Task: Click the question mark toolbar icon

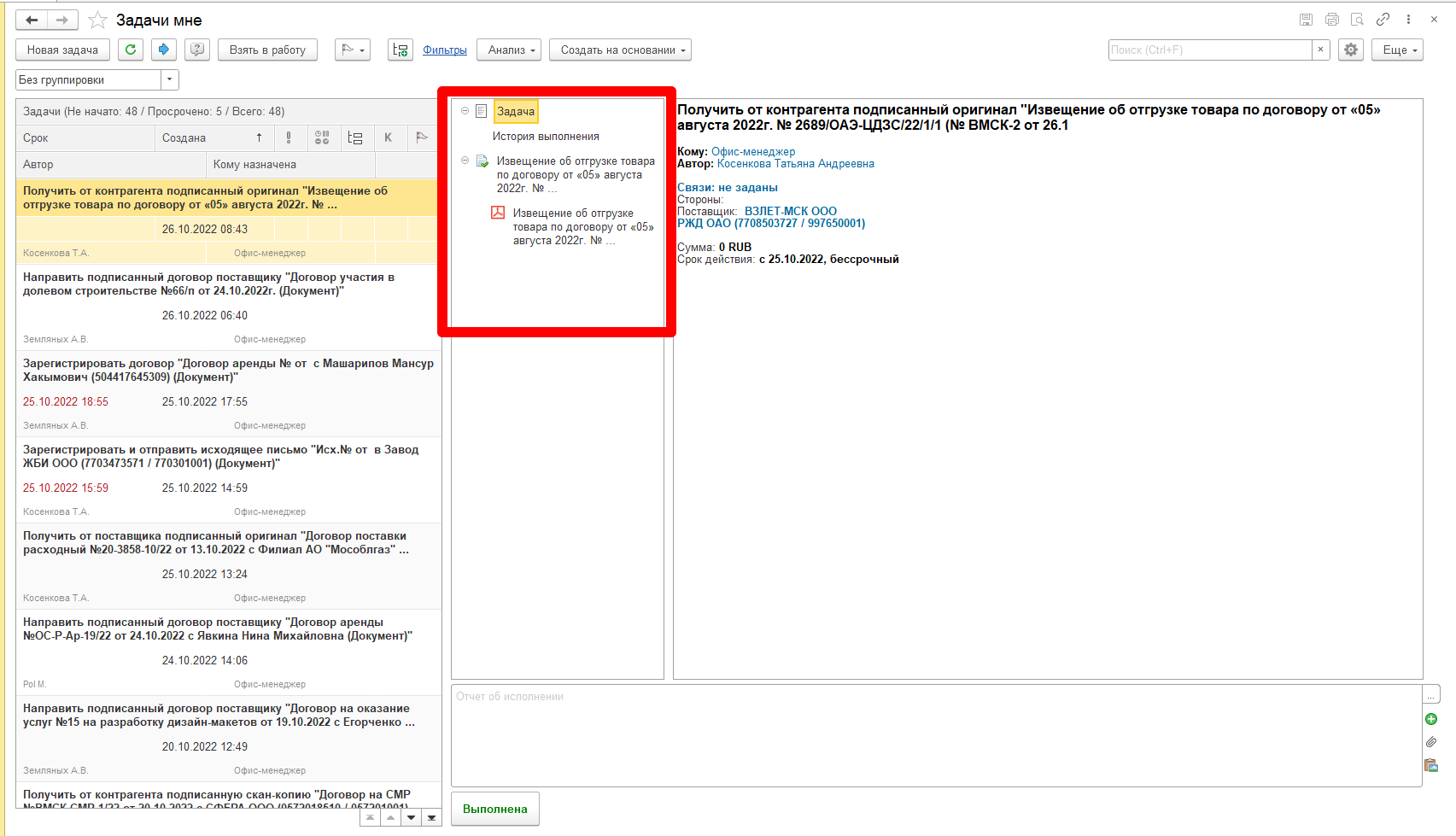Action: tap(197, 50)
